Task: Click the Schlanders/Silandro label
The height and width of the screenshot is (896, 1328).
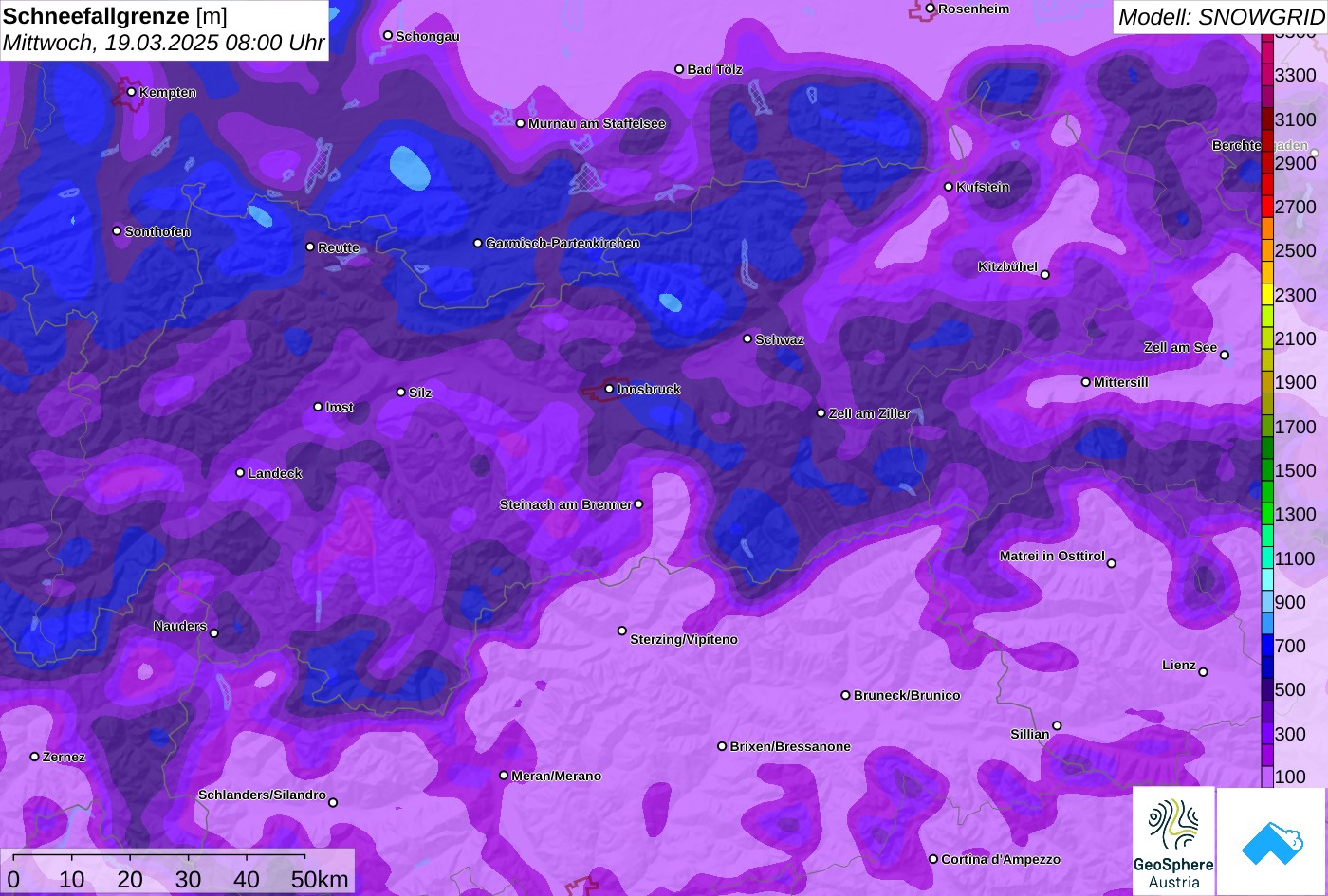Action: tap(262, 795)
